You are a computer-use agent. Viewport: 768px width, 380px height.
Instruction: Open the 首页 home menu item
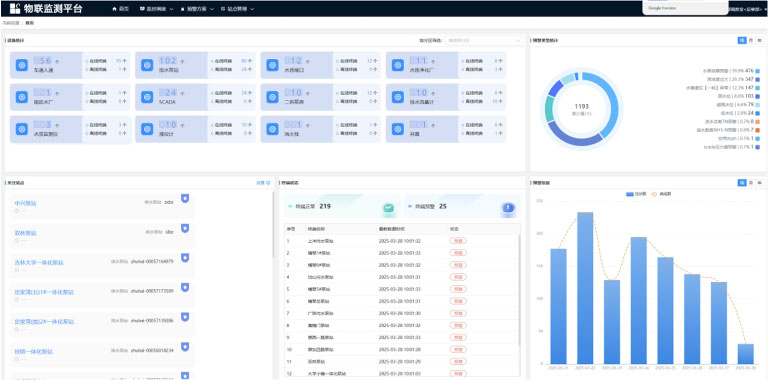point(120,9)
